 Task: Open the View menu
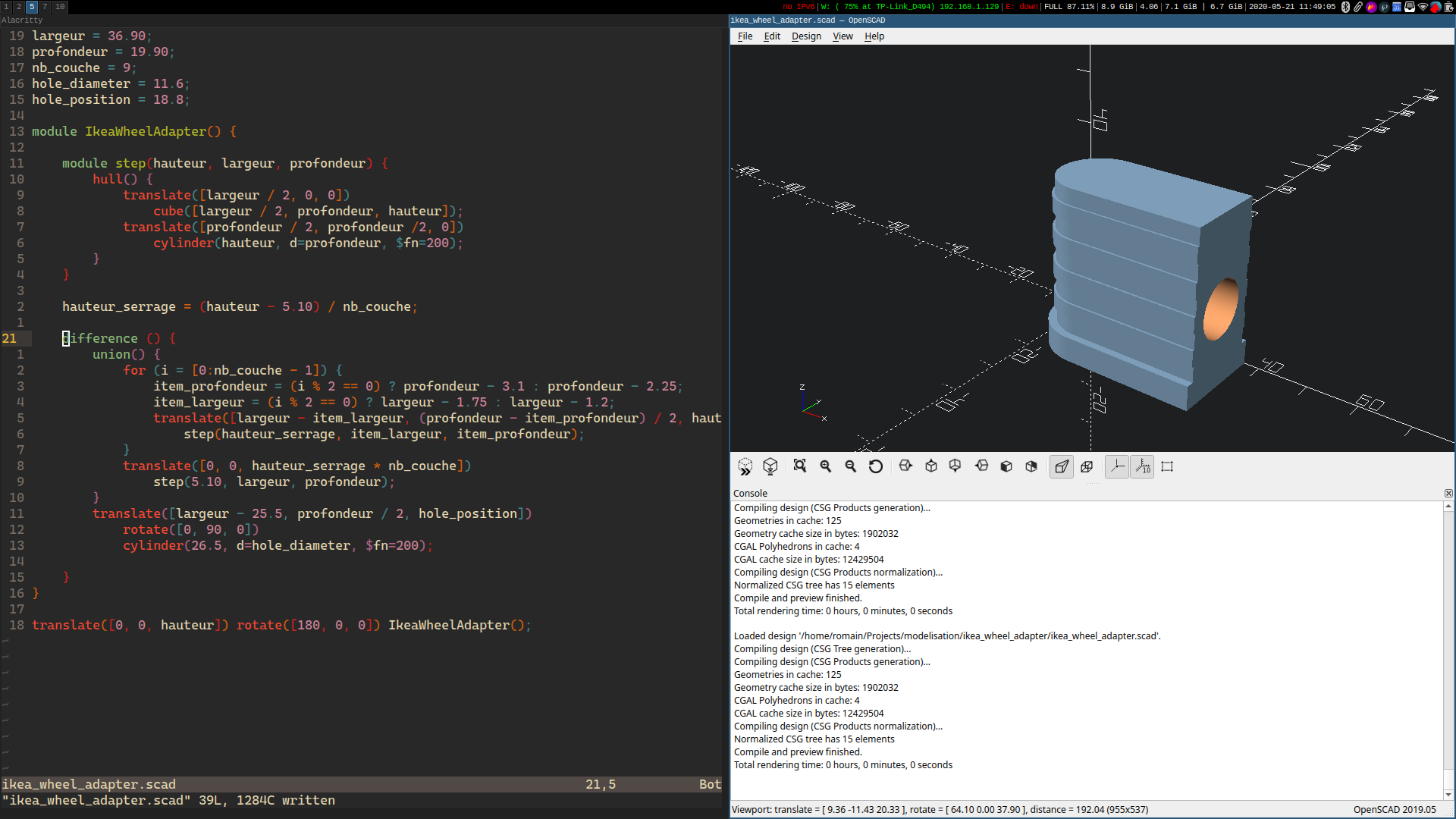pos(843,36)
